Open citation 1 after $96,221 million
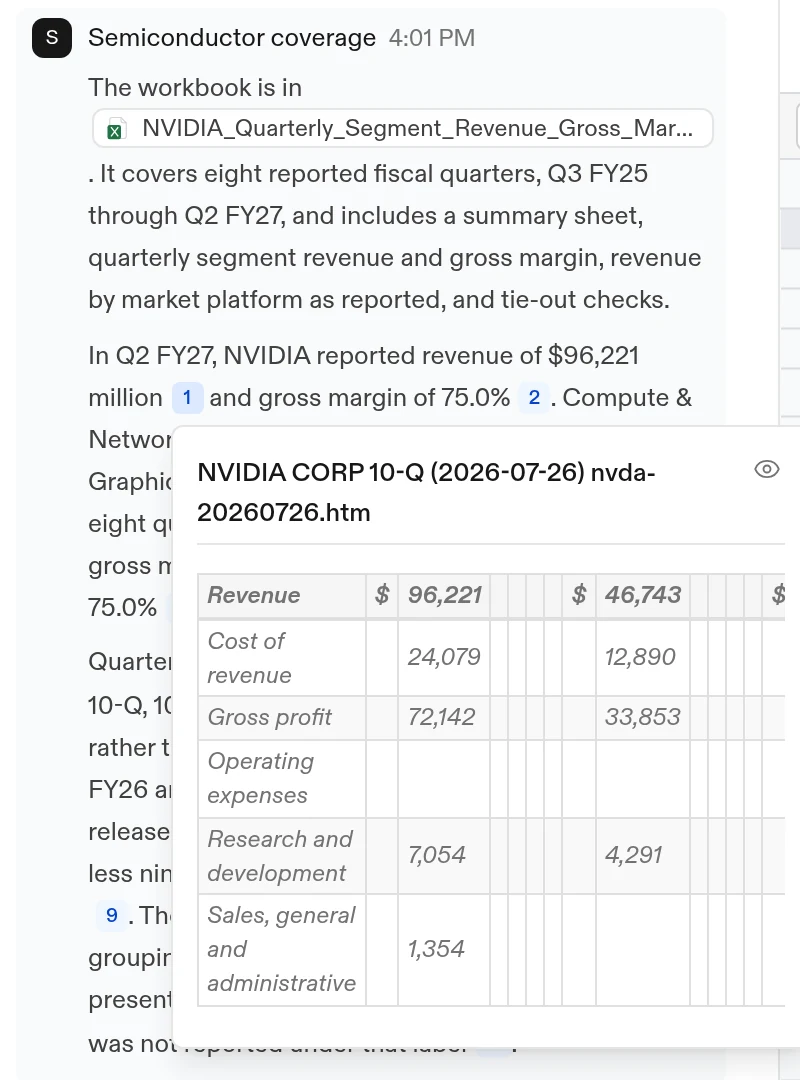 [187, 398]
